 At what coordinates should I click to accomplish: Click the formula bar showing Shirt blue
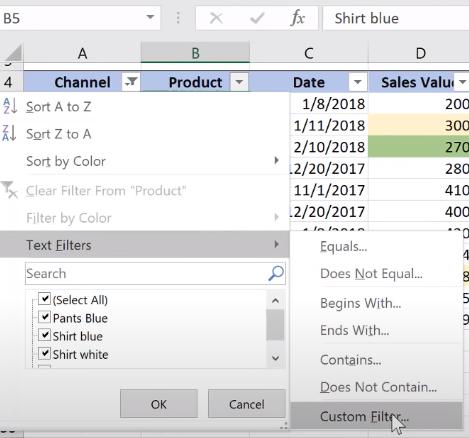(396, 18)
